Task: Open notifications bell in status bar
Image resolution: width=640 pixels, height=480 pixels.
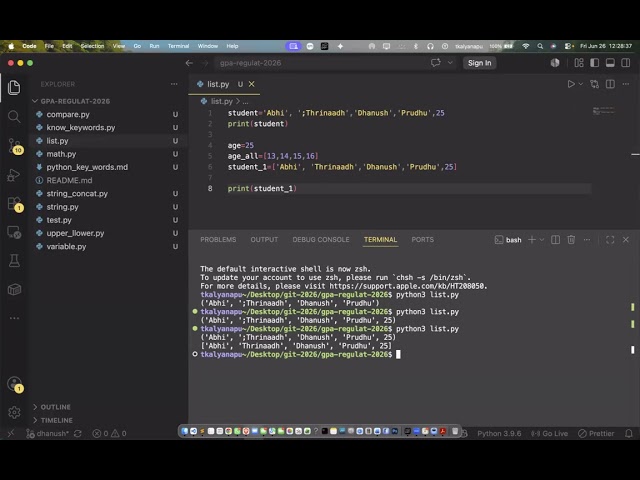Action: pyautogui.click(x=629, y=433)
